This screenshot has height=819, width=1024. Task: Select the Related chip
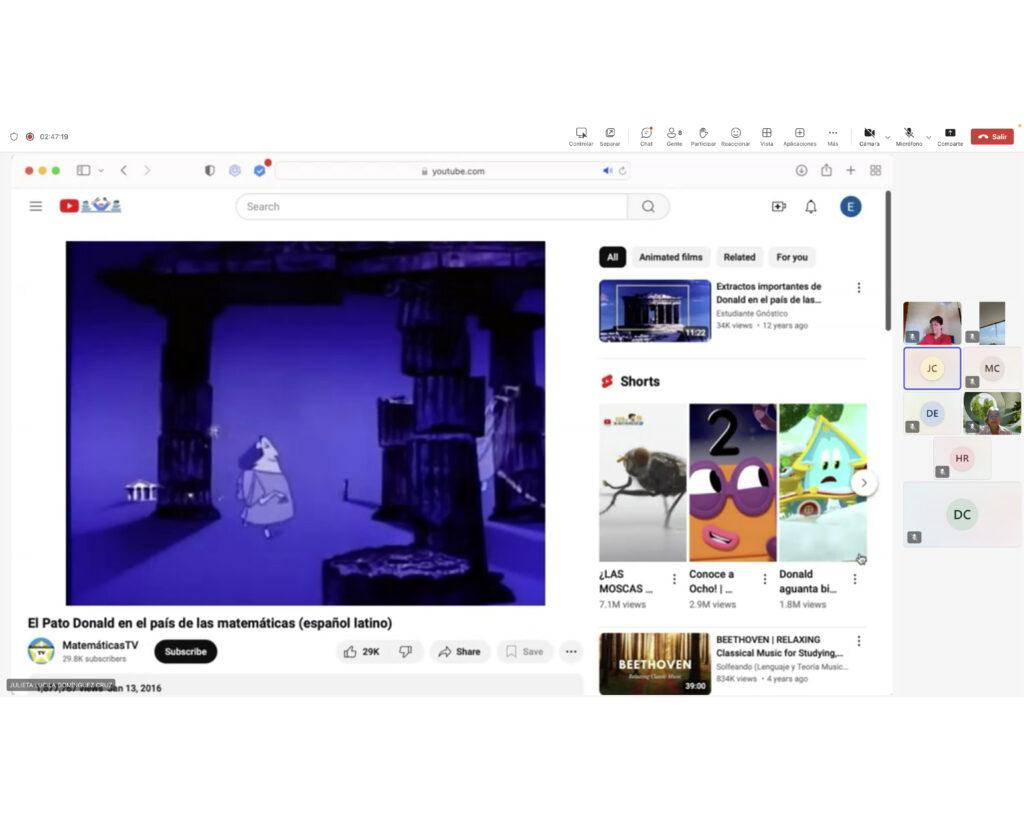[x=739, y=257]
